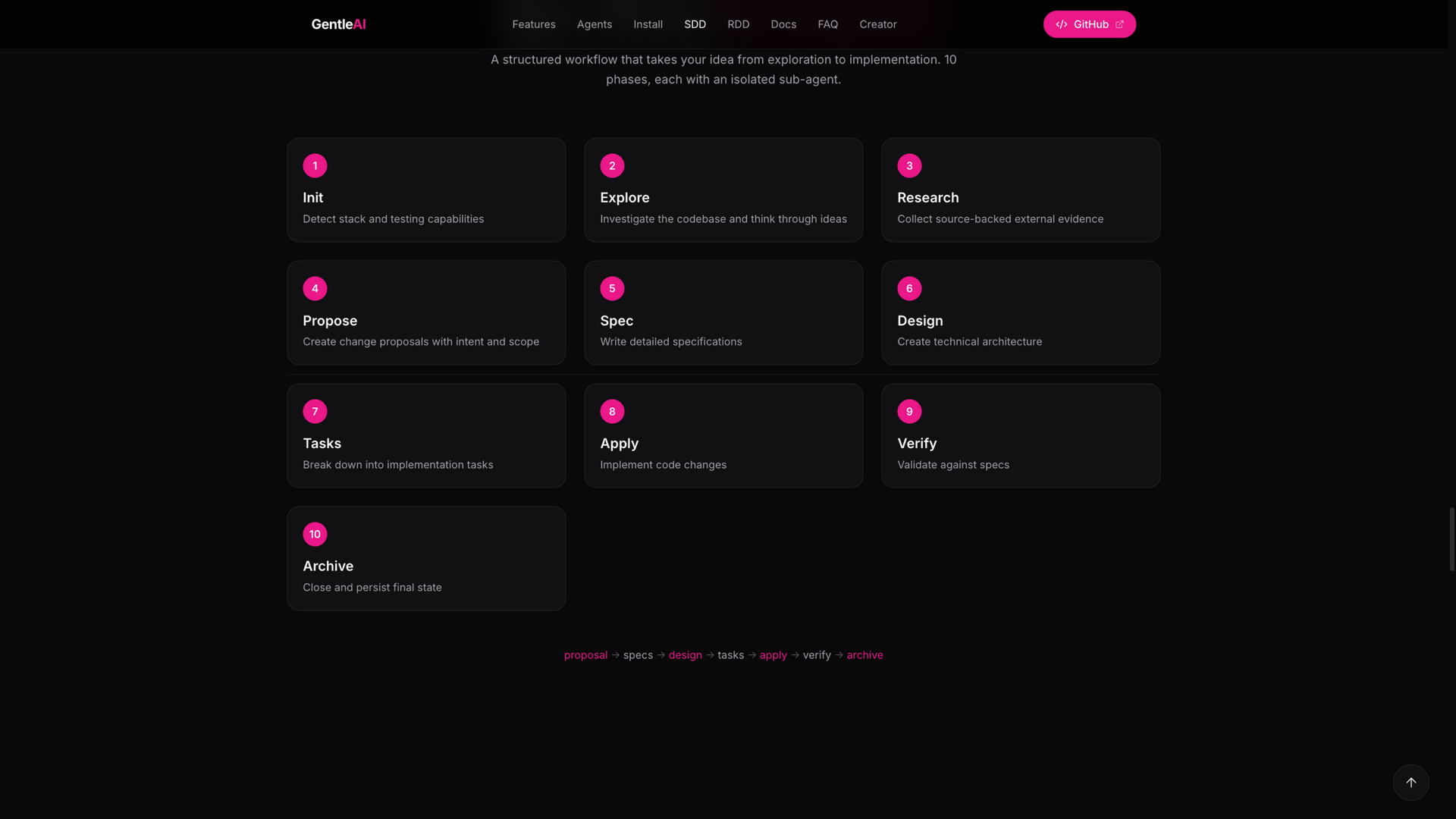Click 'archive' in the workflow line

pyautogui.click(x=864, y=655)
